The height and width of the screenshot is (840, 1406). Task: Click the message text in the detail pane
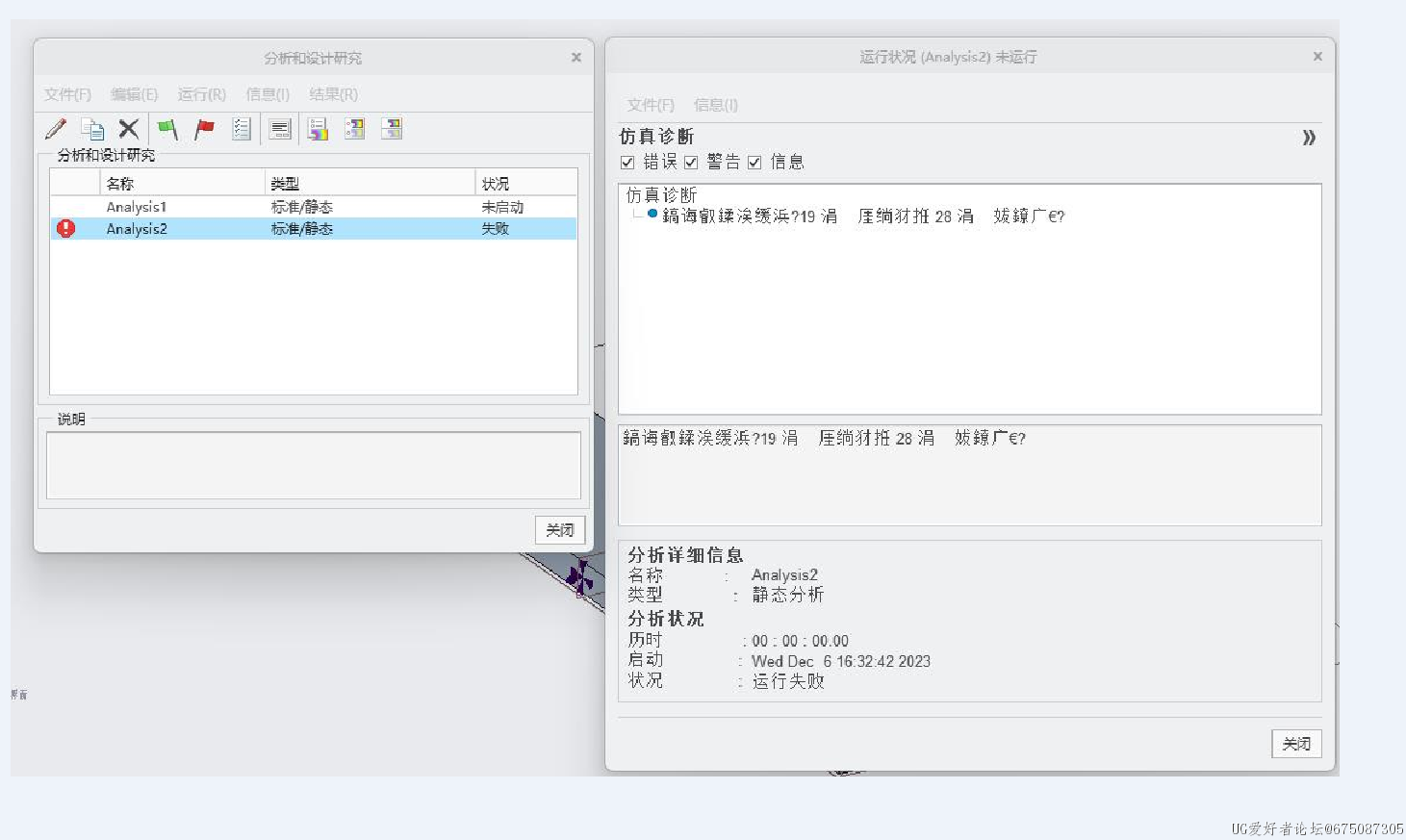pyautogui.click(x=824, y=438)
